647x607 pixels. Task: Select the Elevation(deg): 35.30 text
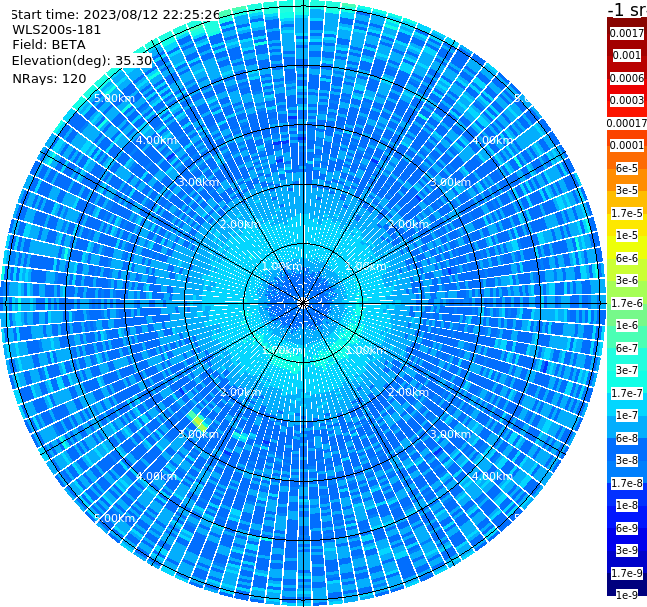(x=82, y=61)
